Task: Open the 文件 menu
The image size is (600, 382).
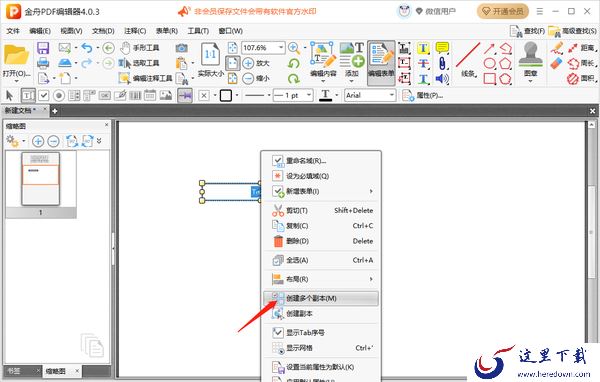Action: [13, 31]
